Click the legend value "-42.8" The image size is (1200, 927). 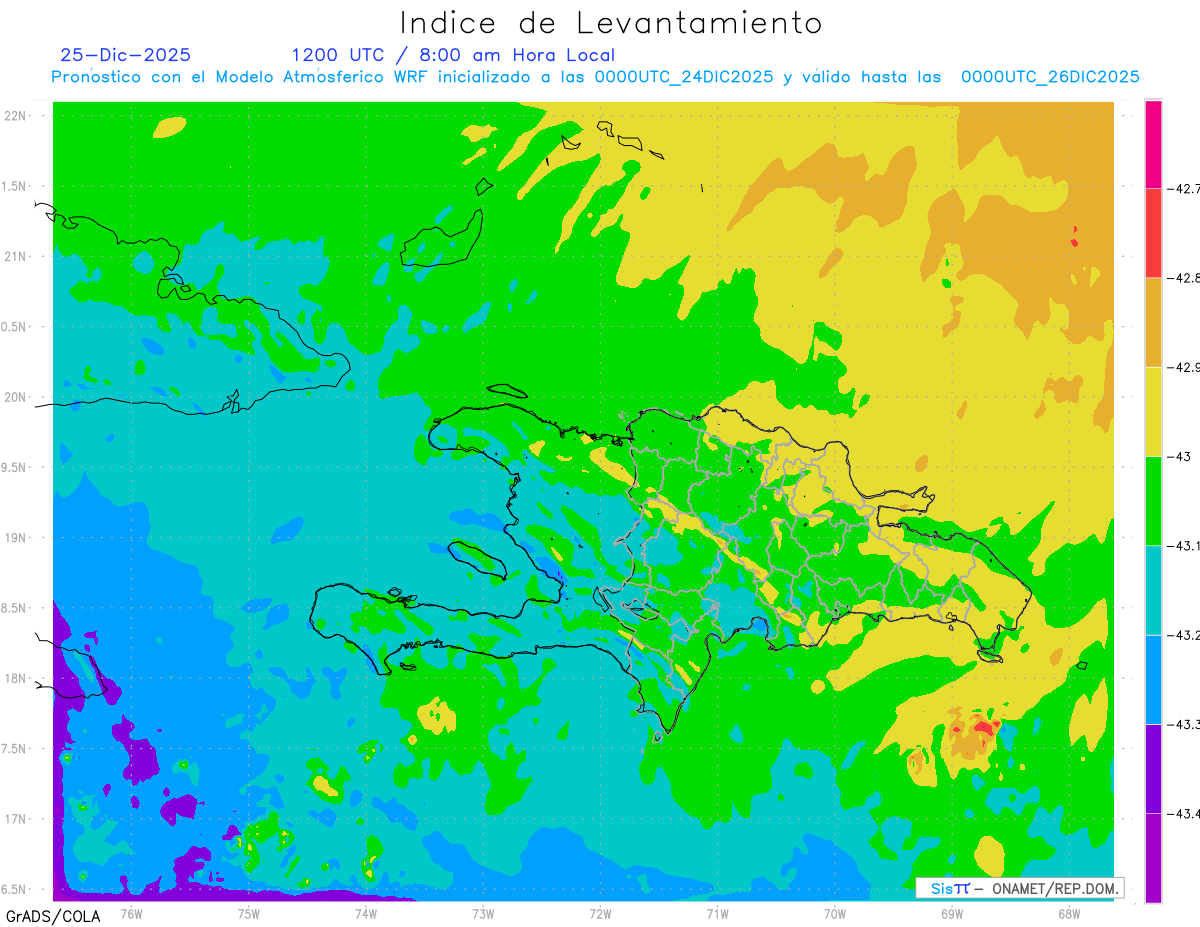coord(1184,278)
